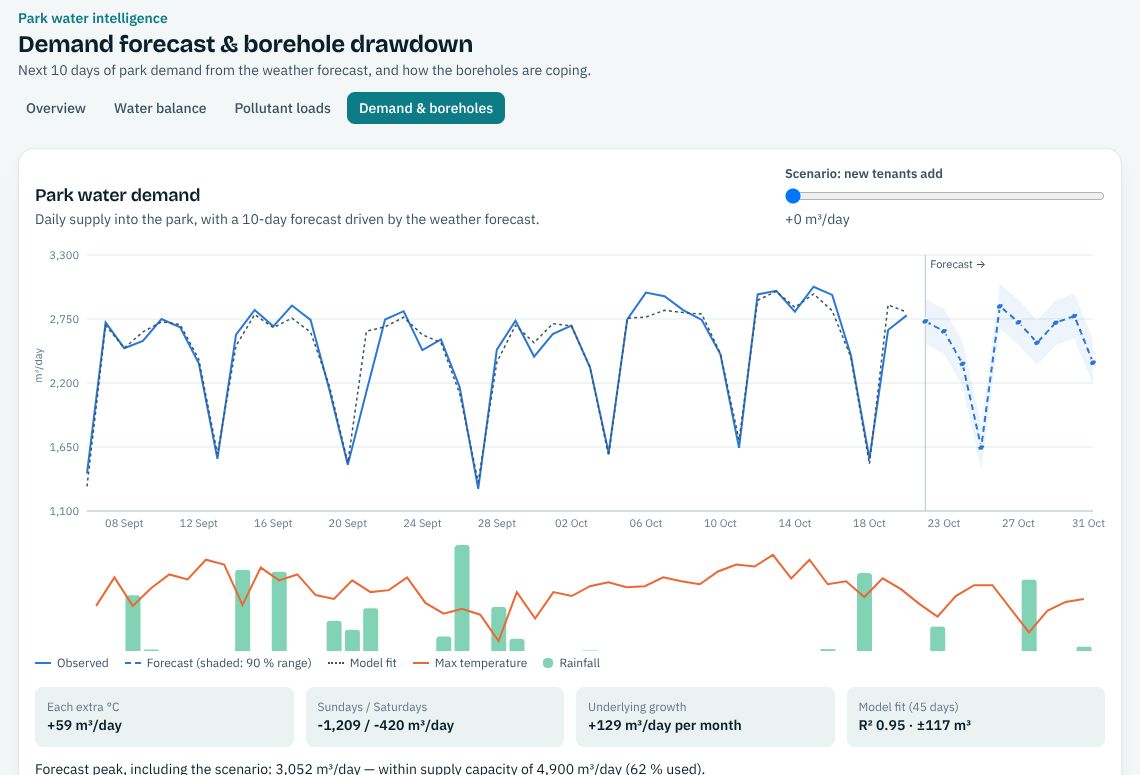The height and width of the screenshot is (775, 1140).
Task: Click the Sundays / Saturdays stat card
Action: coord(435,717)
